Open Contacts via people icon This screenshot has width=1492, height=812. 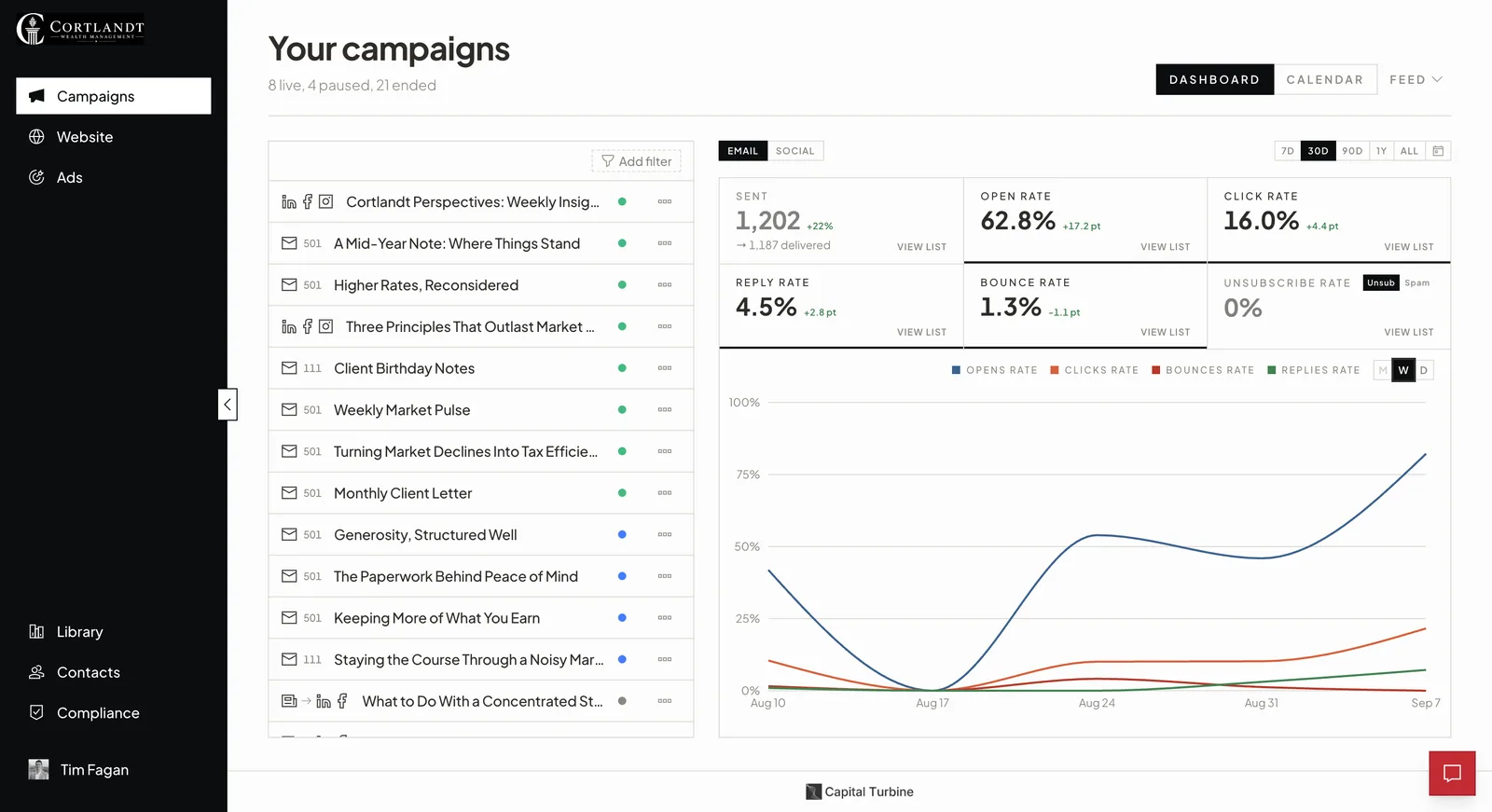click(x=36, y=672)
